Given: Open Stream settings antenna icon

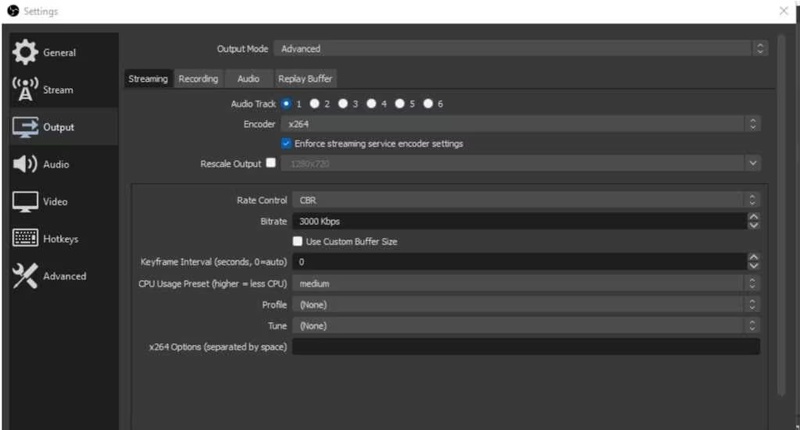Looking at the screenshot, I should pos(25,89).
